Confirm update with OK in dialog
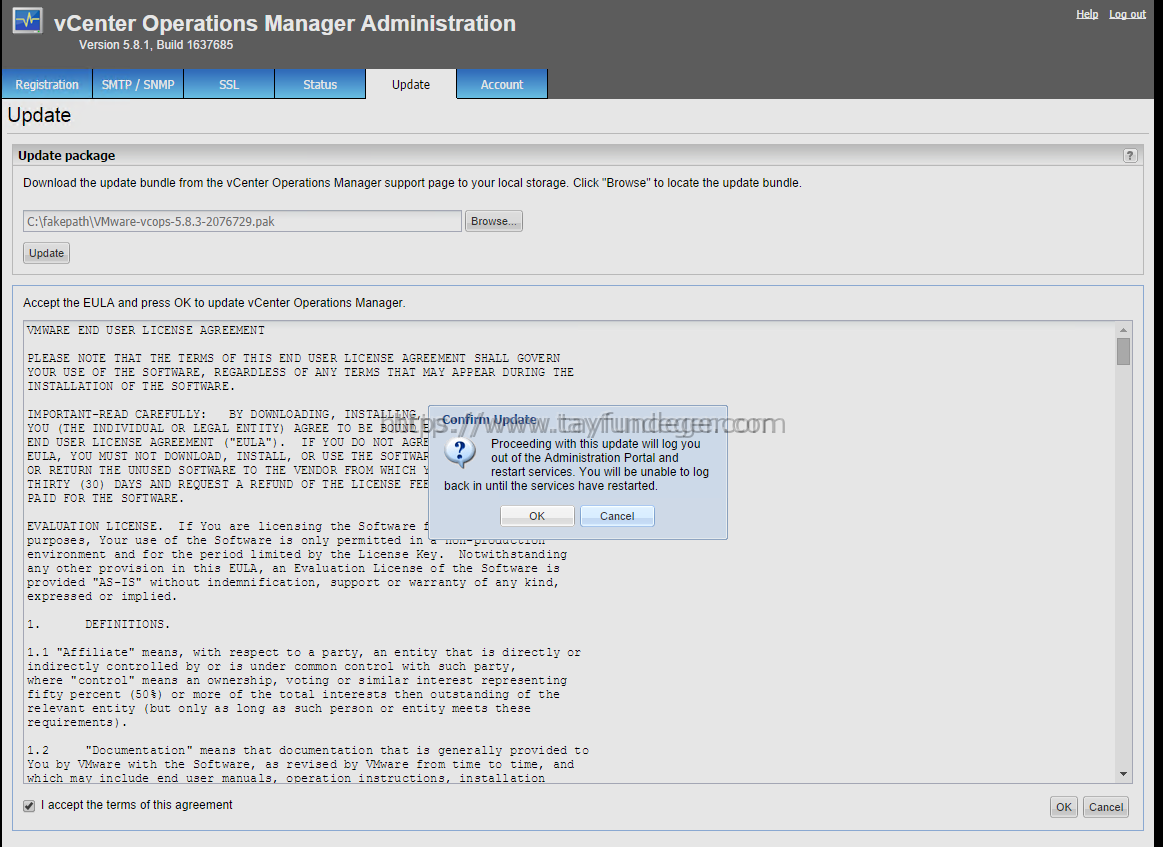Viewport: 1163px width, 847px height. coord(537,516)
